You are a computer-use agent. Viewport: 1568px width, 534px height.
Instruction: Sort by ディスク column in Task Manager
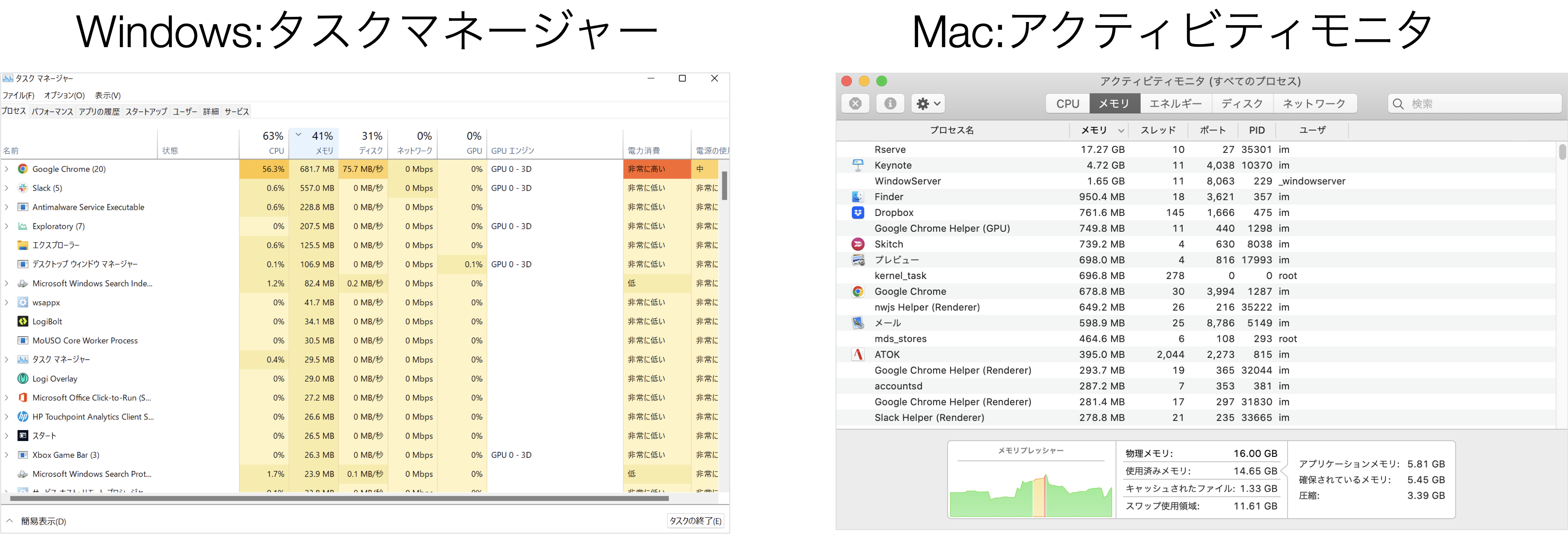(x=363, y=143)
